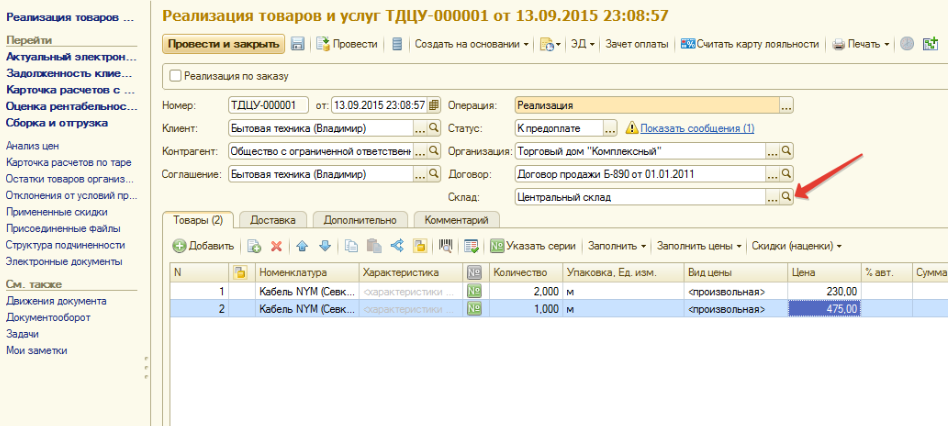Click the Считать карту лояльности button

tap(750, 44)
